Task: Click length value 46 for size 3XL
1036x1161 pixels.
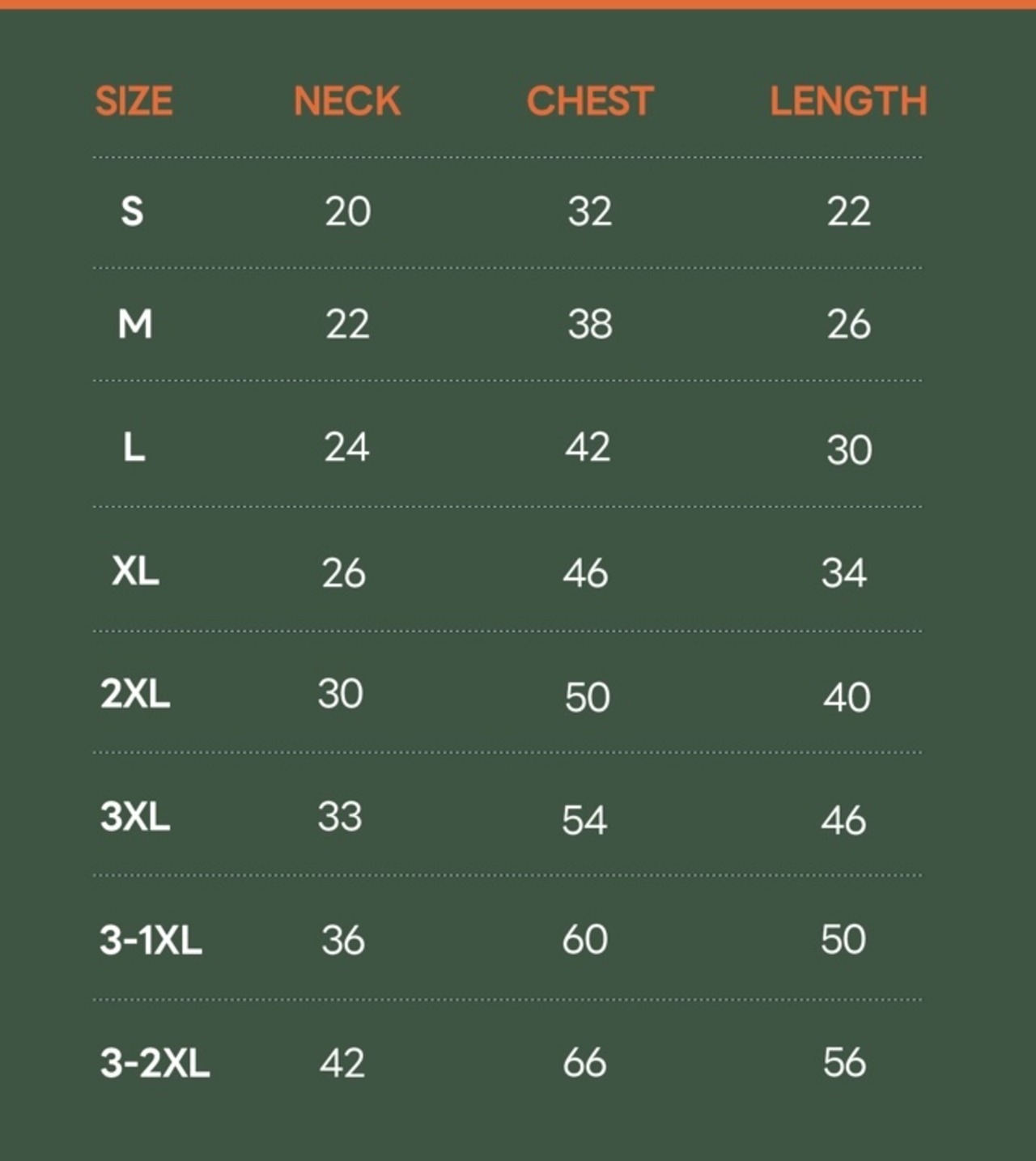Action: (843, 821)
